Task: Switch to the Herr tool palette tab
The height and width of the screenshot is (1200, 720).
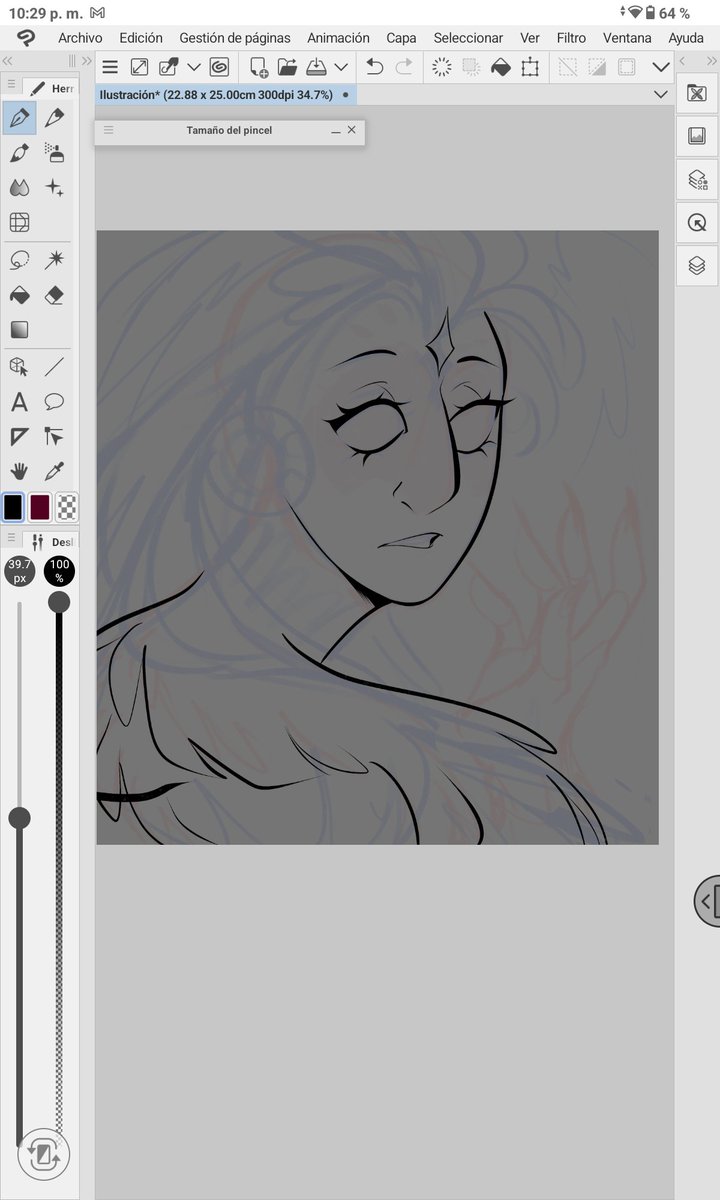Action: [x=50, y=88]
